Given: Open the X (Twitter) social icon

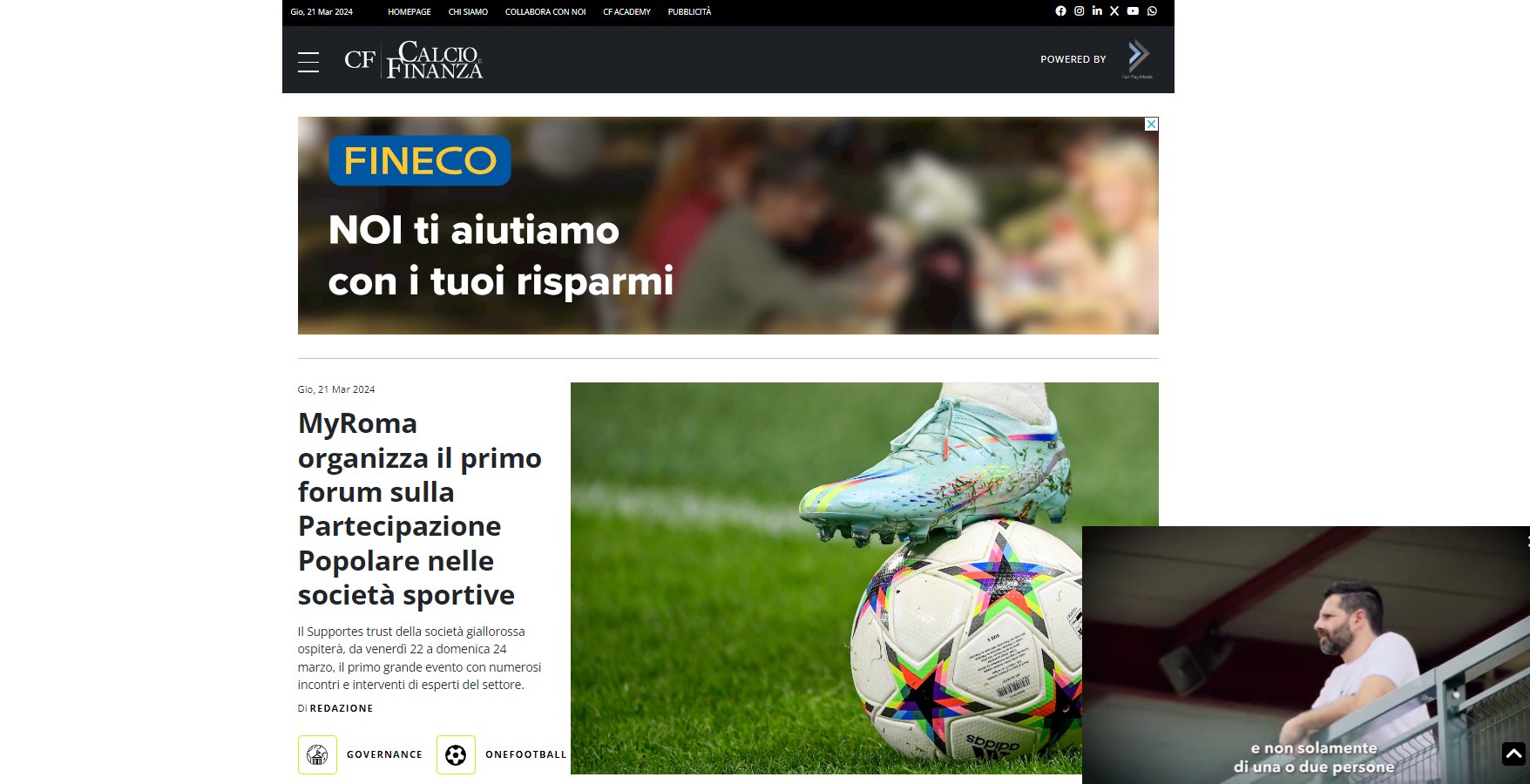Looking at the screenshot, I should point(1114,11).
